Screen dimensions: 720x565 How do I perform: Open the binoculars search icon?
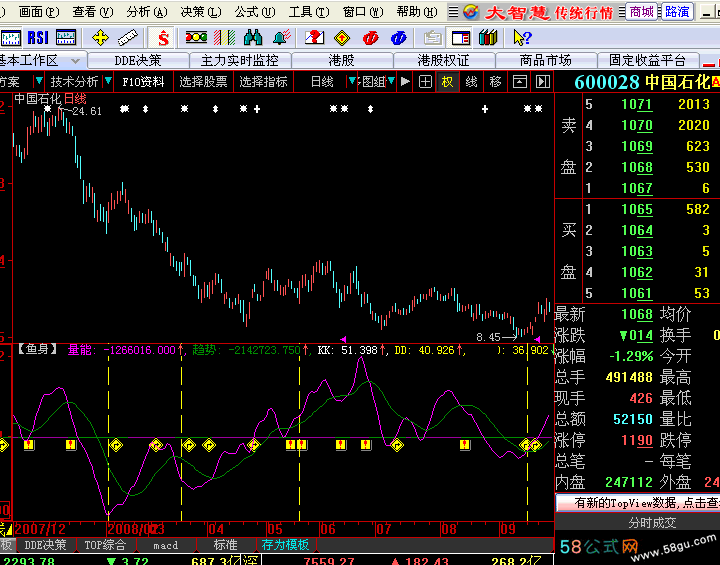point(253,38)
